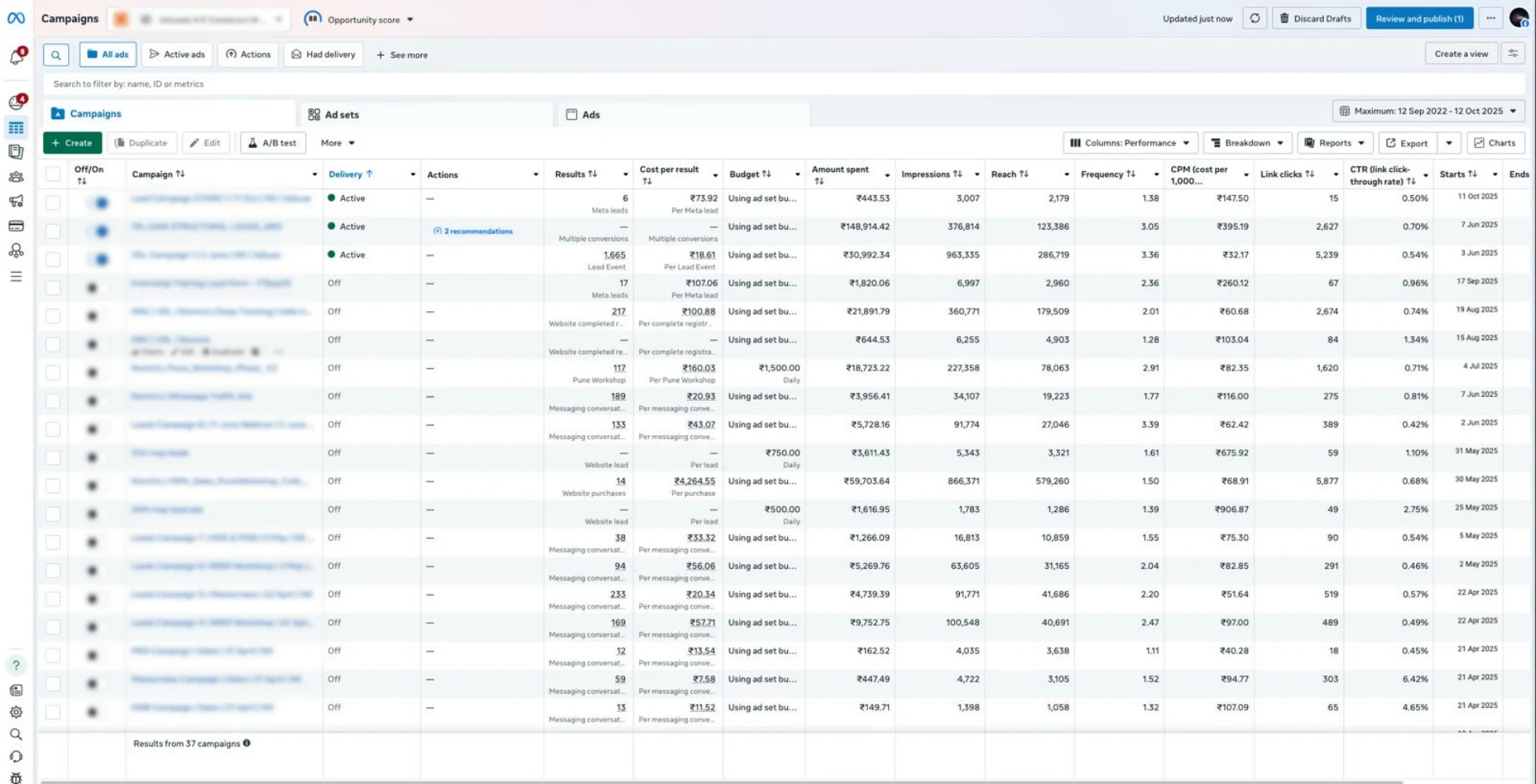The width and height of the screenshot is (1536, 784).
Task: Click the customize view sliders icon
Action: pyautogui.click(x=1513, y=54)
